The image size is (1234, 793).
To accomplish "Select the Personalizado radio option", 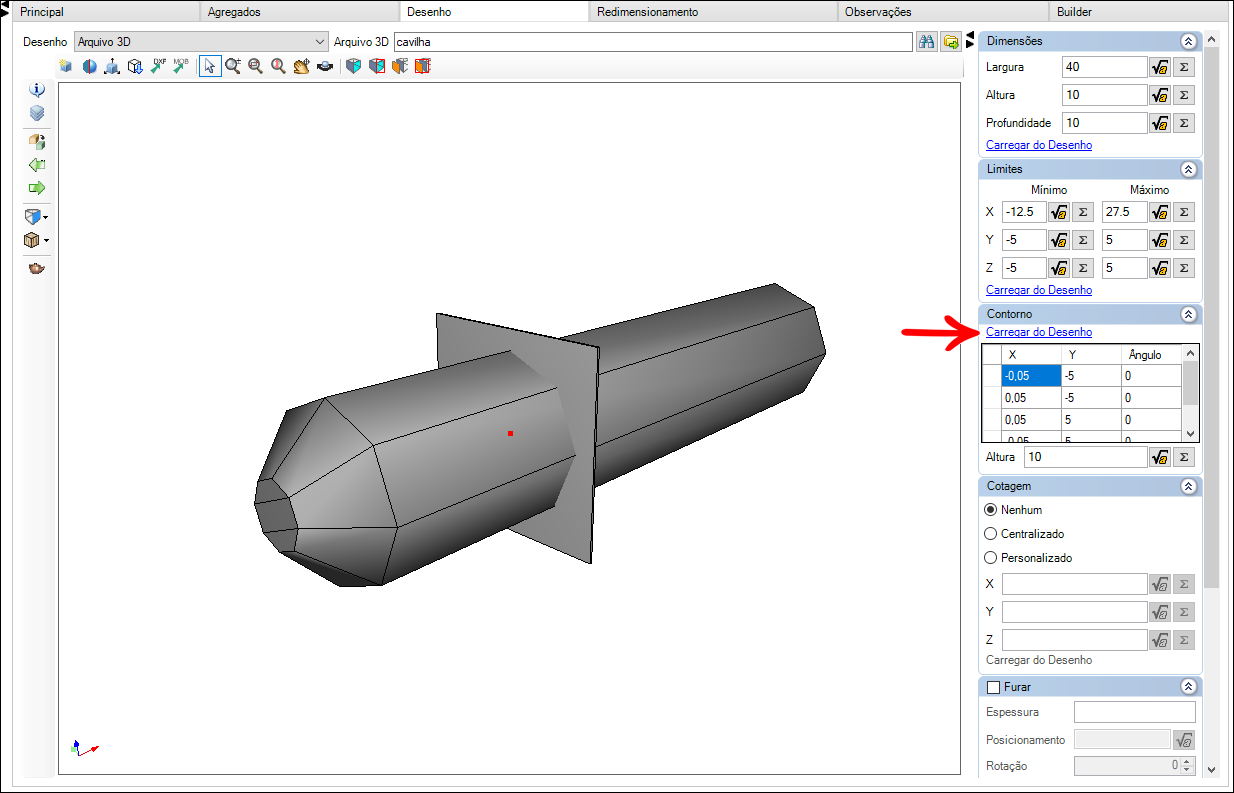I will (x=991, y=558).
